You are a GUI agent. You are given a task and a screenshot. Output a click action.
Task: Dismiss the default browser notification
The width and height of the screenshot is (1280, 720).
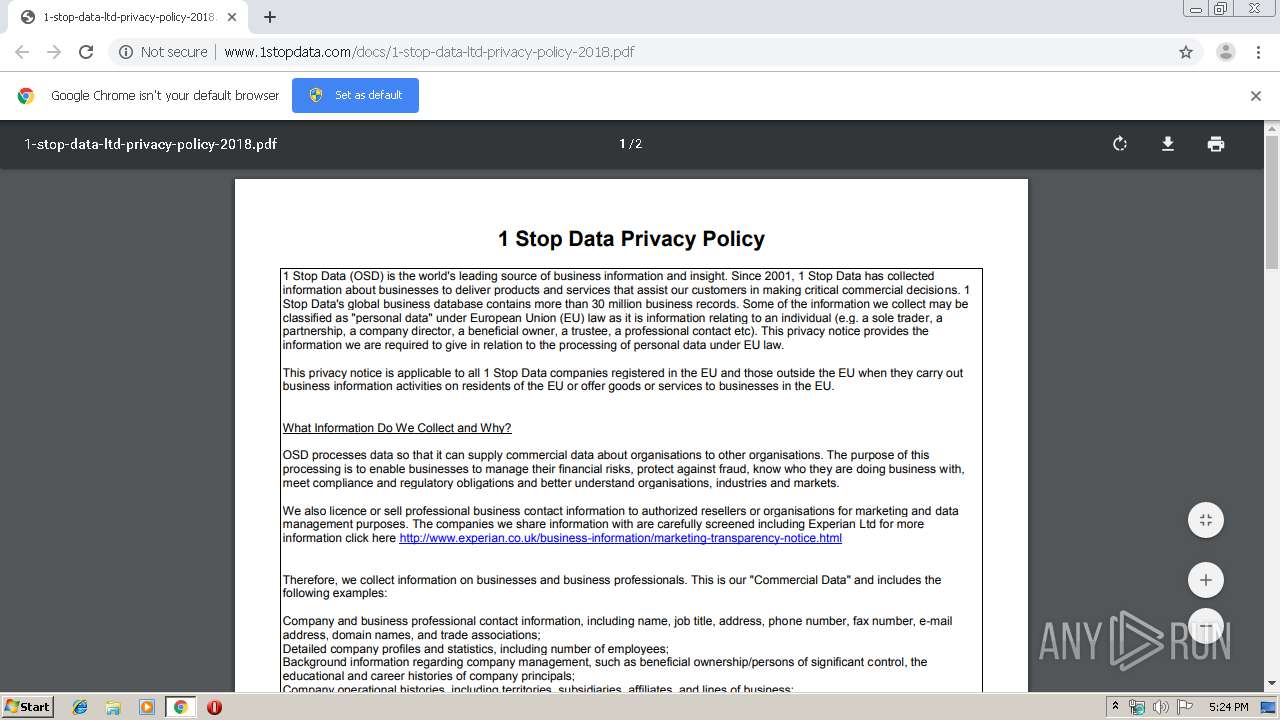pos(1256,96)
